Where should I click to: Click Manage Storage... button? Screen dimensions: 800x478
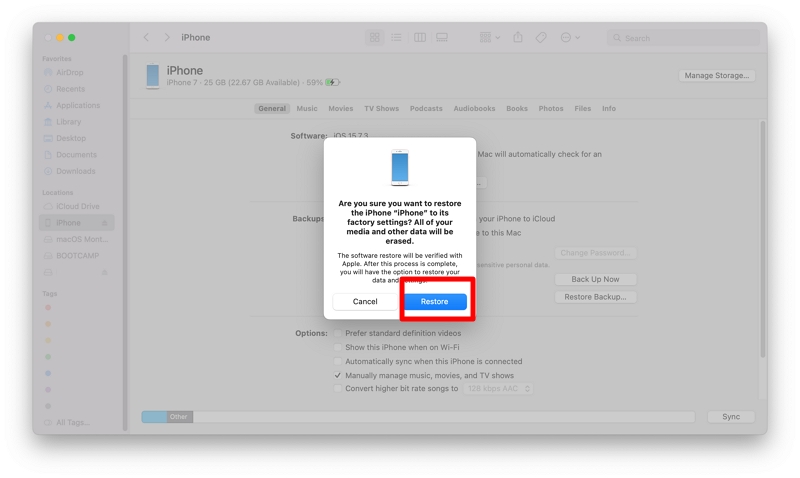(716, 76)
